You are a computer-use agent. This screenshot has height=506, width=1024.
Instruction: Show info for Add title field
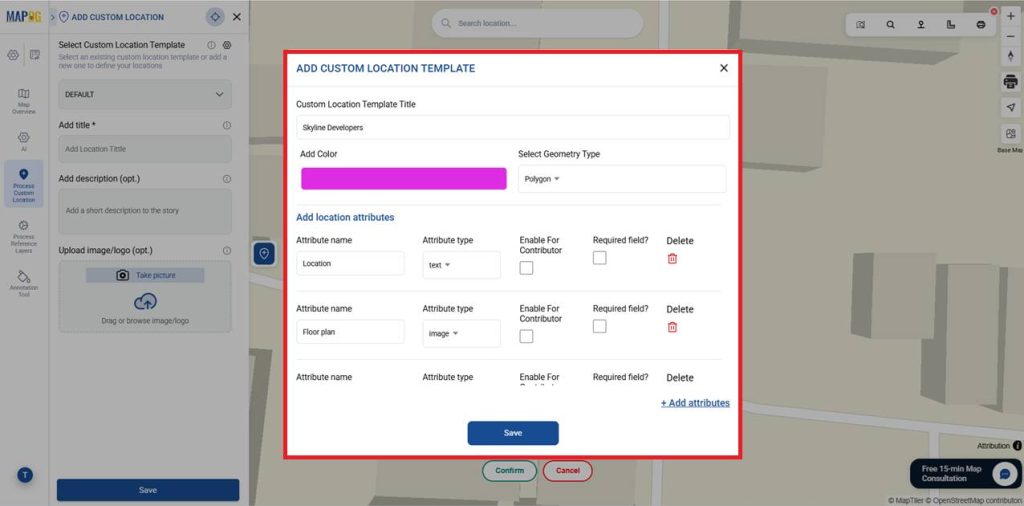point(227,125)
